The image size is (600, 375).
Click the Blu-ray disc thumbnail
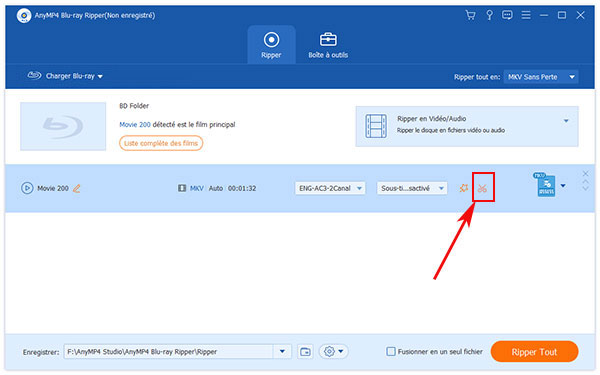point(63,126)
